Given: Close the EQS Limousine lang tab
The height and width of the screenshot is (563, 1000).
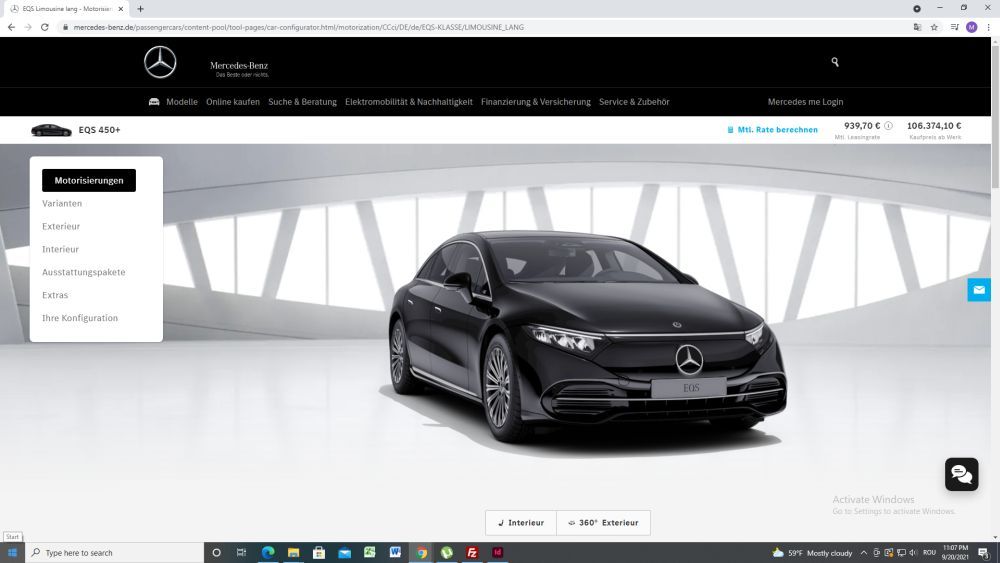Looking at the screenshot, I should pos(121,9).
